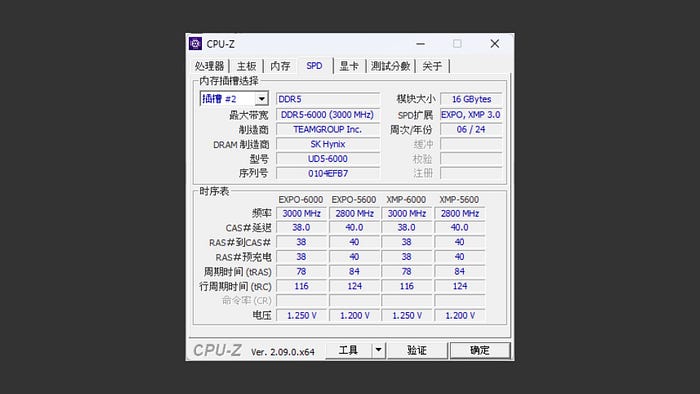
Task: Click XMP-5600 voltage 1.200 V cell
Action: [460, 315]
